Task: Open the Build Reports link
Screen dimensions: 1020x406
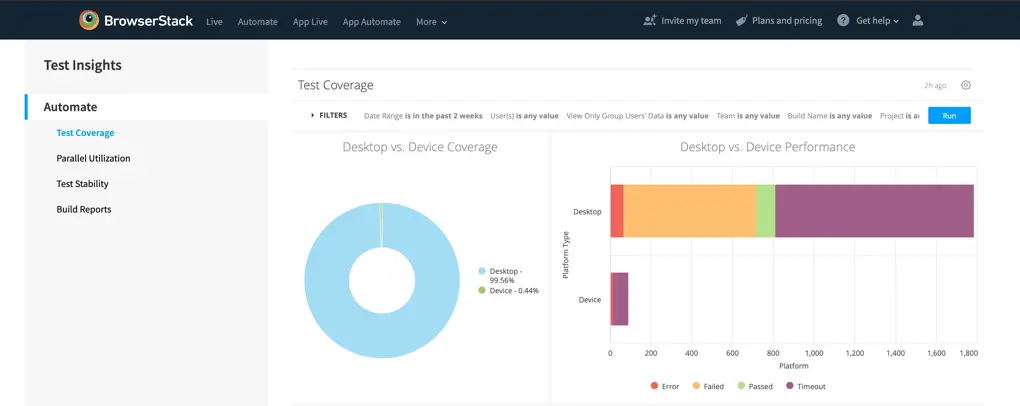Action: 83,209
